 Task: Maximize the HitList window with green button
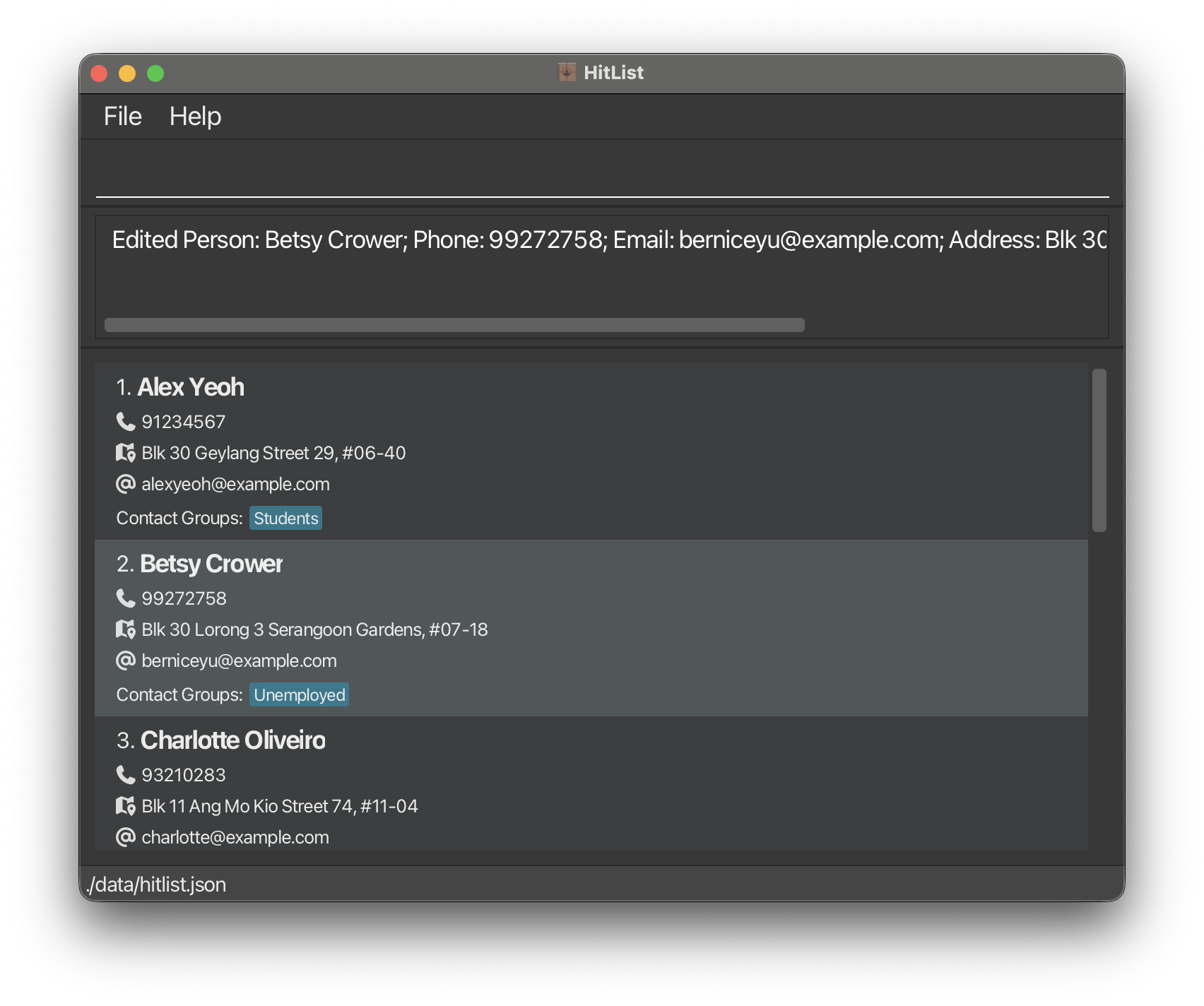point(155,73)
